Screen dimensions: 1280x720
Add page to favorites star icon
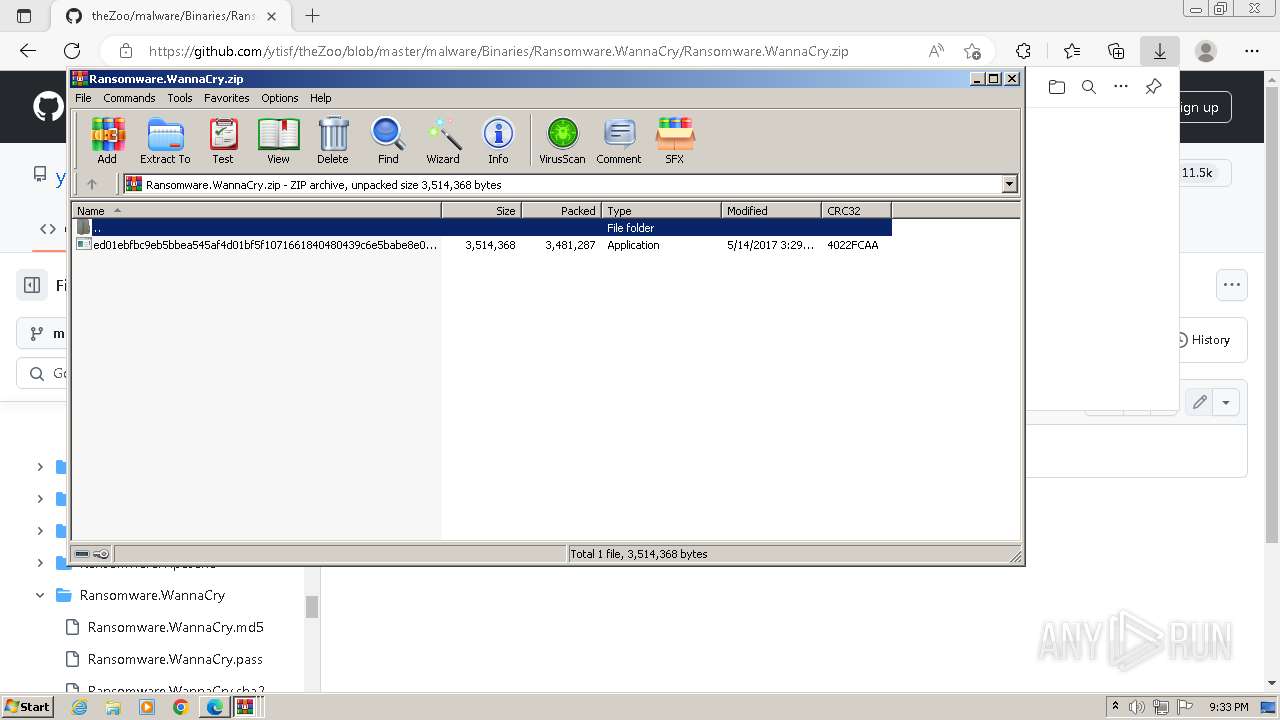(972, 51)
